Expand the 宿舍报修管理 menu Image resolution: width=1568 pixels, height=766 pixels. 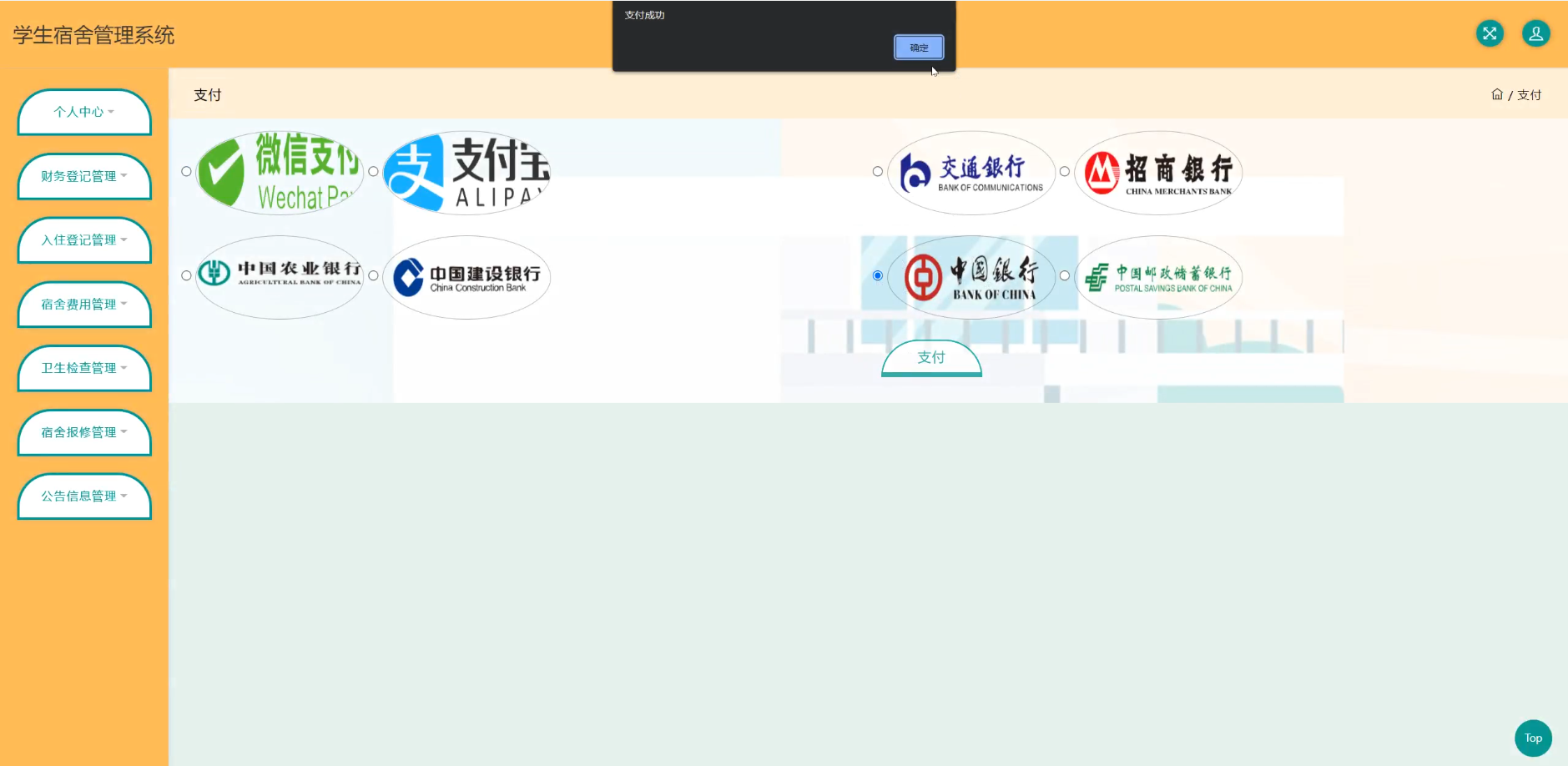[84, 432]
